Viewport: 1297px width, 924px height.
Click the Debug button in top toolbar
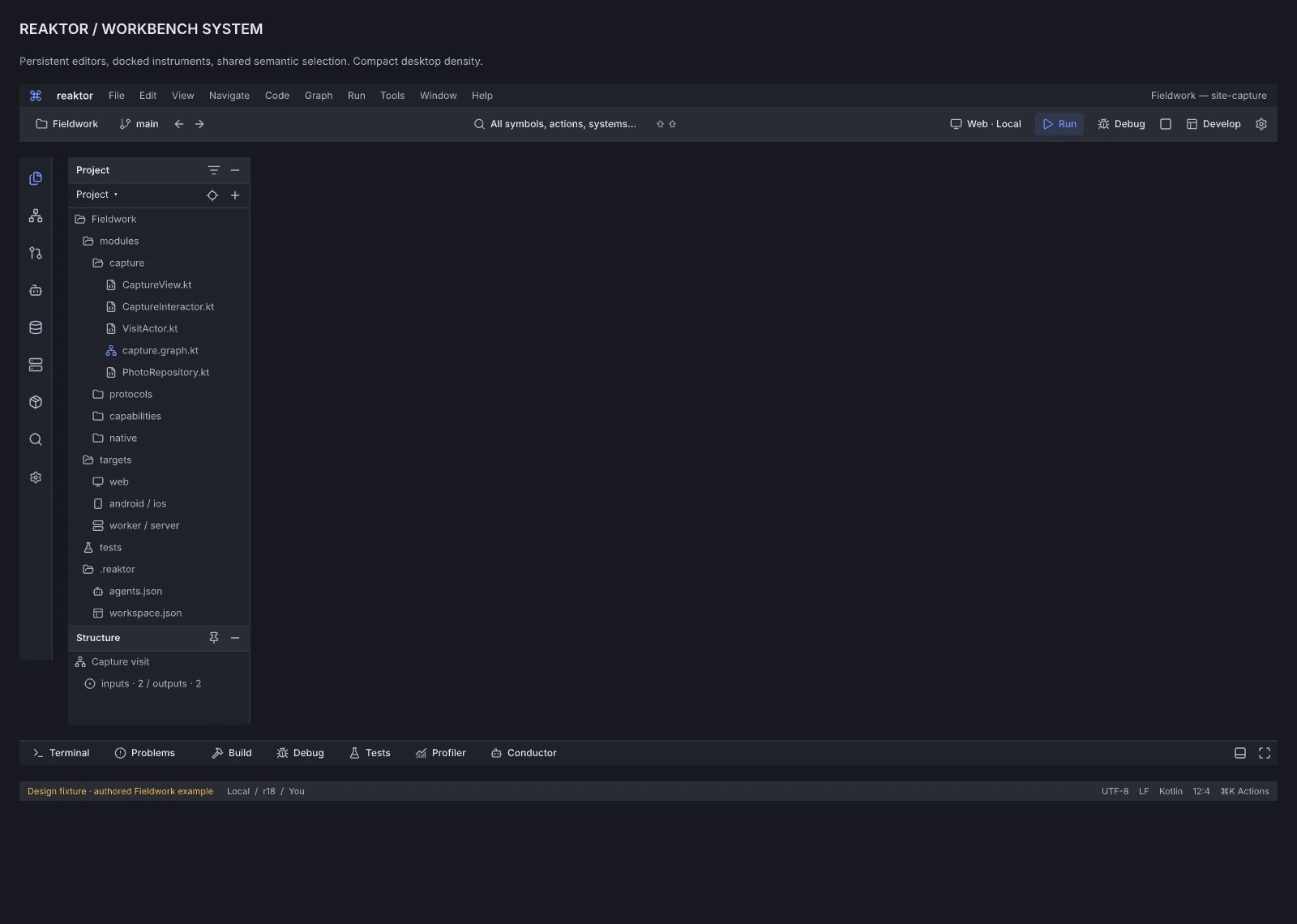pos(1121,124)
